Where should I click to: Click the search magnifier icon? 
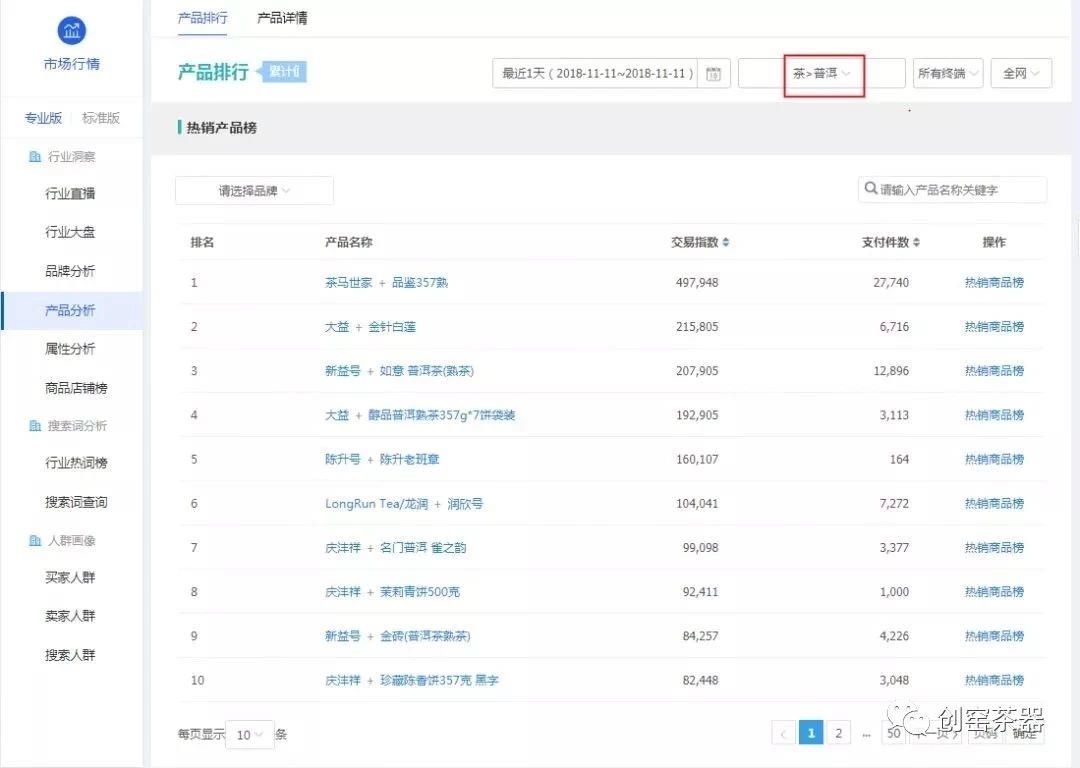pos(871,188)
